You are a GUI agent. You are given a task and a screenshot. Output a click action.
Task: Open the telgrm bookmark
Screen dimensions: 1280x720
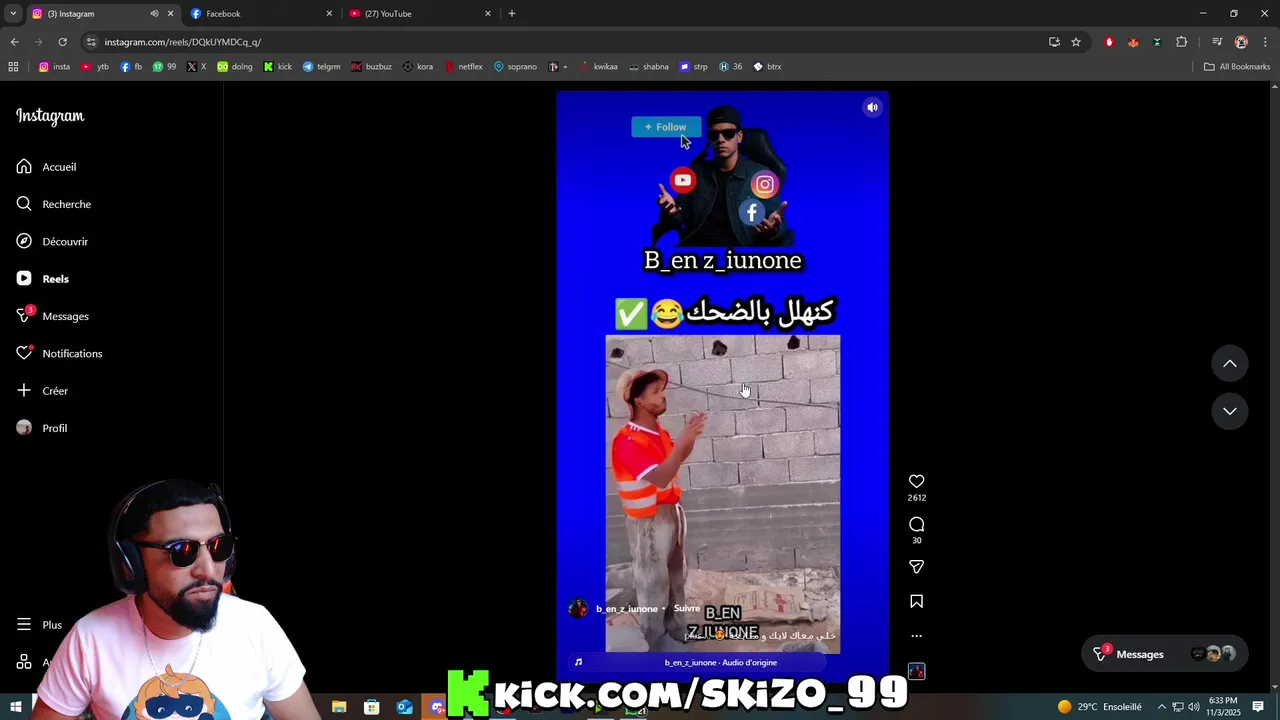click(322, 67)
